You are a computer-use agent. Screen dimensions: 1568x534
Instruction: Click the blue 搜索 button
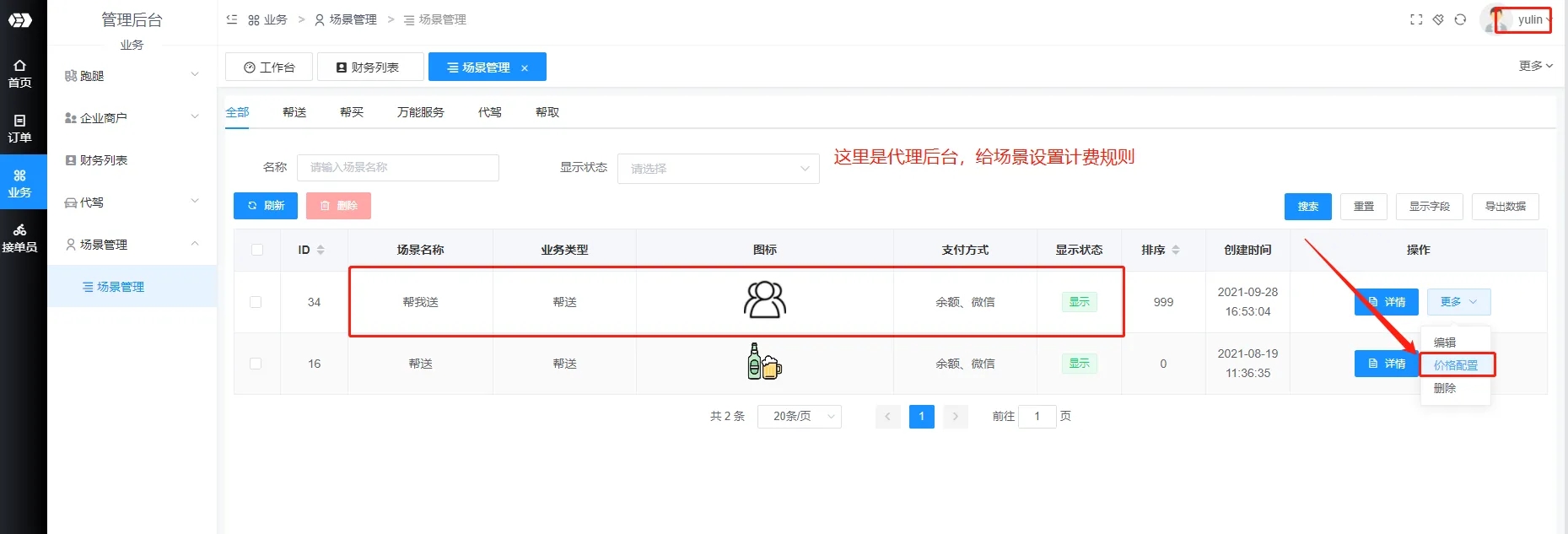(1307, 207)
